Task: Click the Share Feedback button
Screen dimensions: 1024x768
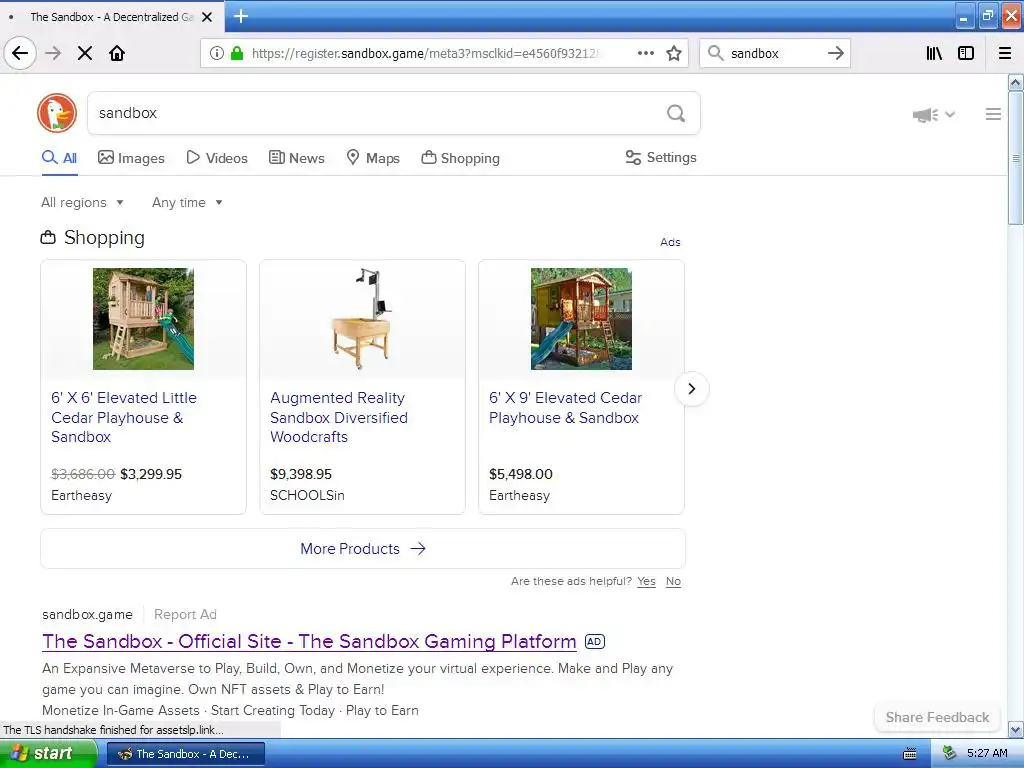Action: pos(937,717)
